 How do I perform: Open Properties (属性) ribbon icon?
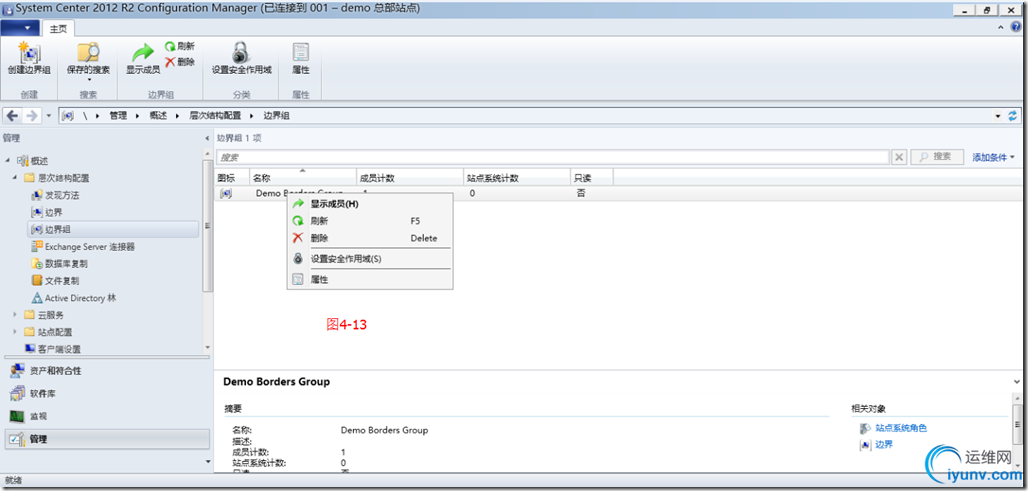(x=300, y=53)
